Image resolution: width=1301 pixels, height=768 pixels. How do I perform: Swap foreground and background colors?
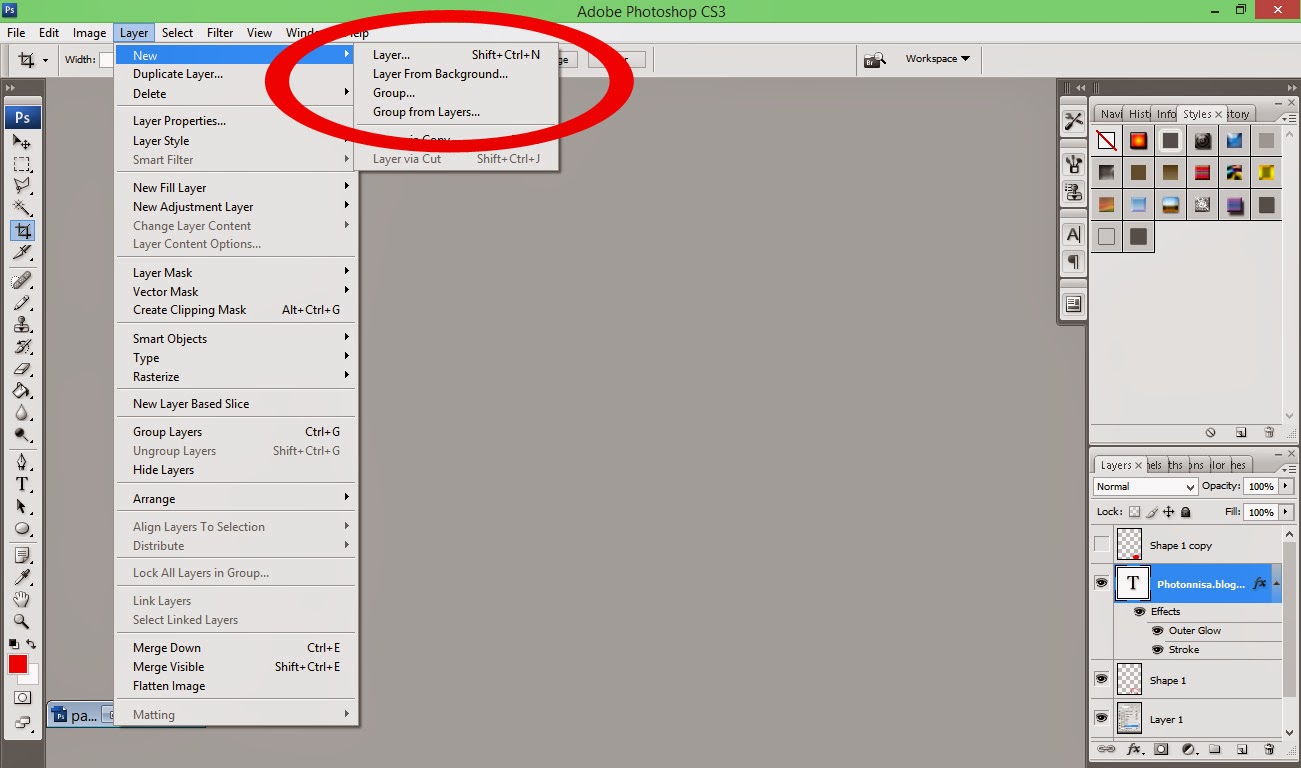point(31,644)
